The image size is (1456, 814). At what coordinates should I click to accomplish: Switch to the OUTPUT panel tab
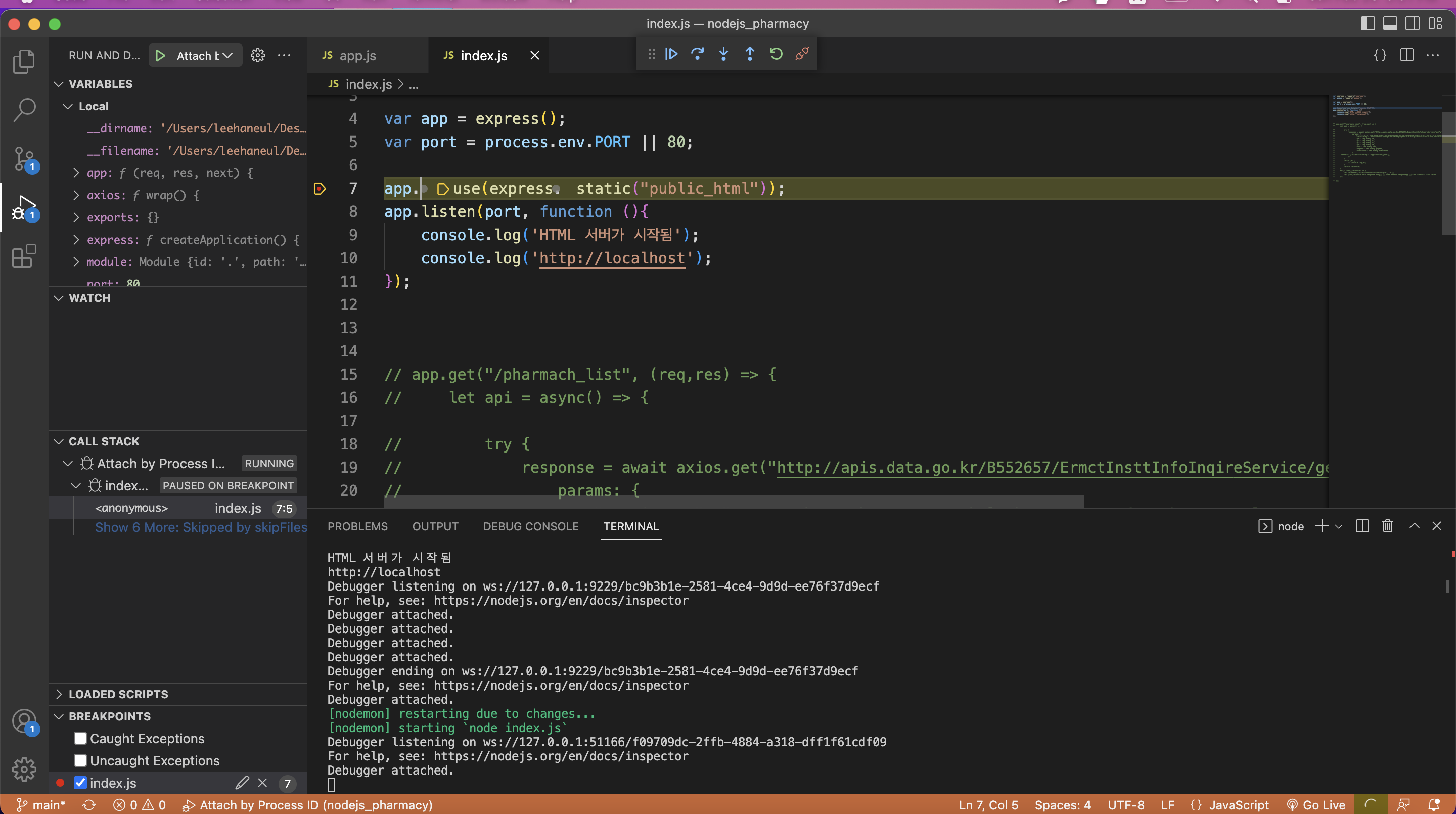(x=435, y=526)
